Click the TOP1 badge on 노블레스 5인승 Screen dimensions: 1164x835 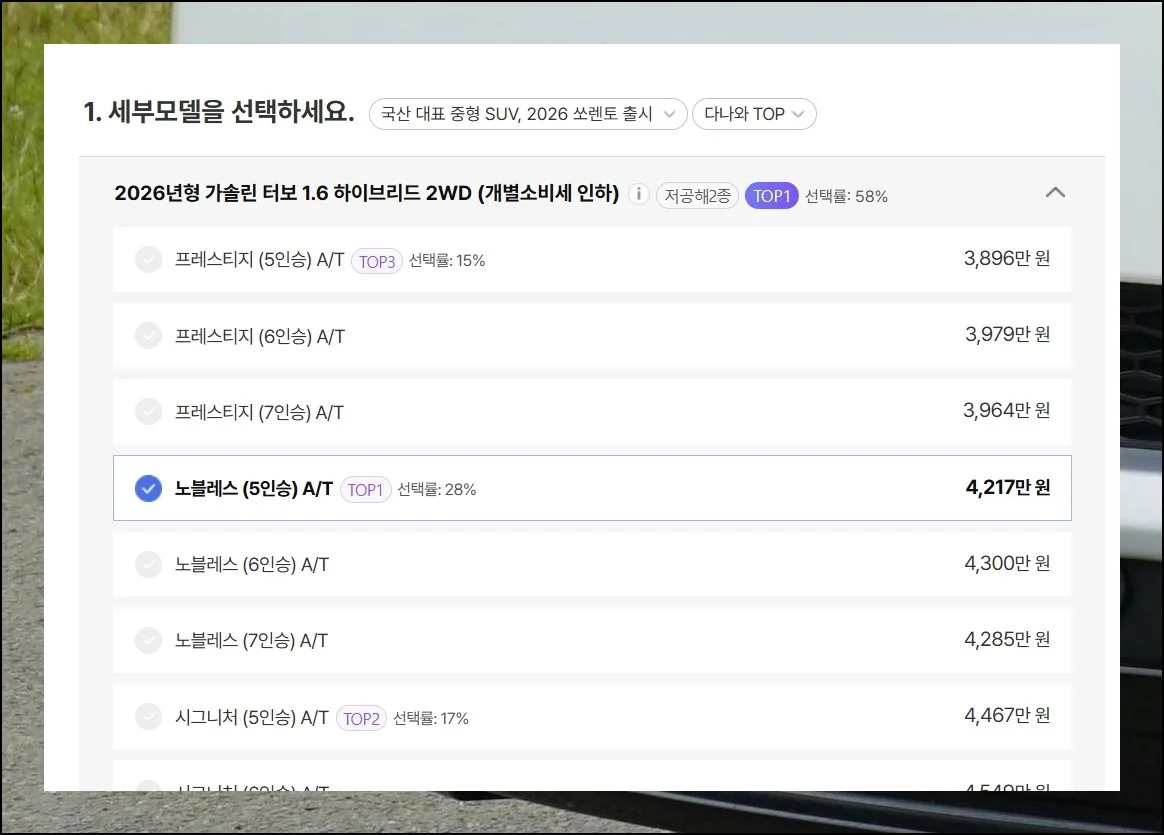click(x=365, y=489)
